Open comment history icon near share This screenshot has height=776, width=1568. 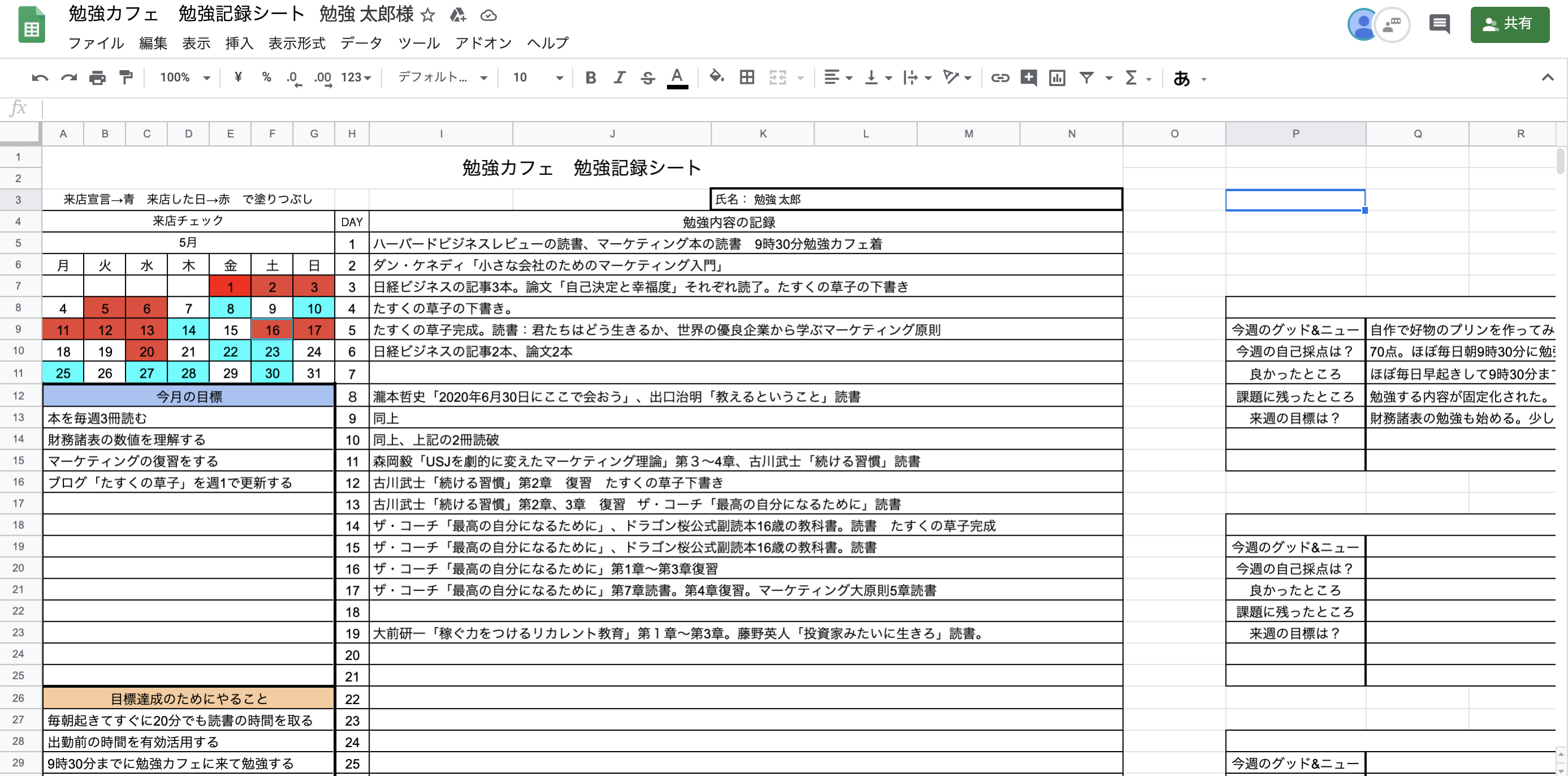[1439, 24]
